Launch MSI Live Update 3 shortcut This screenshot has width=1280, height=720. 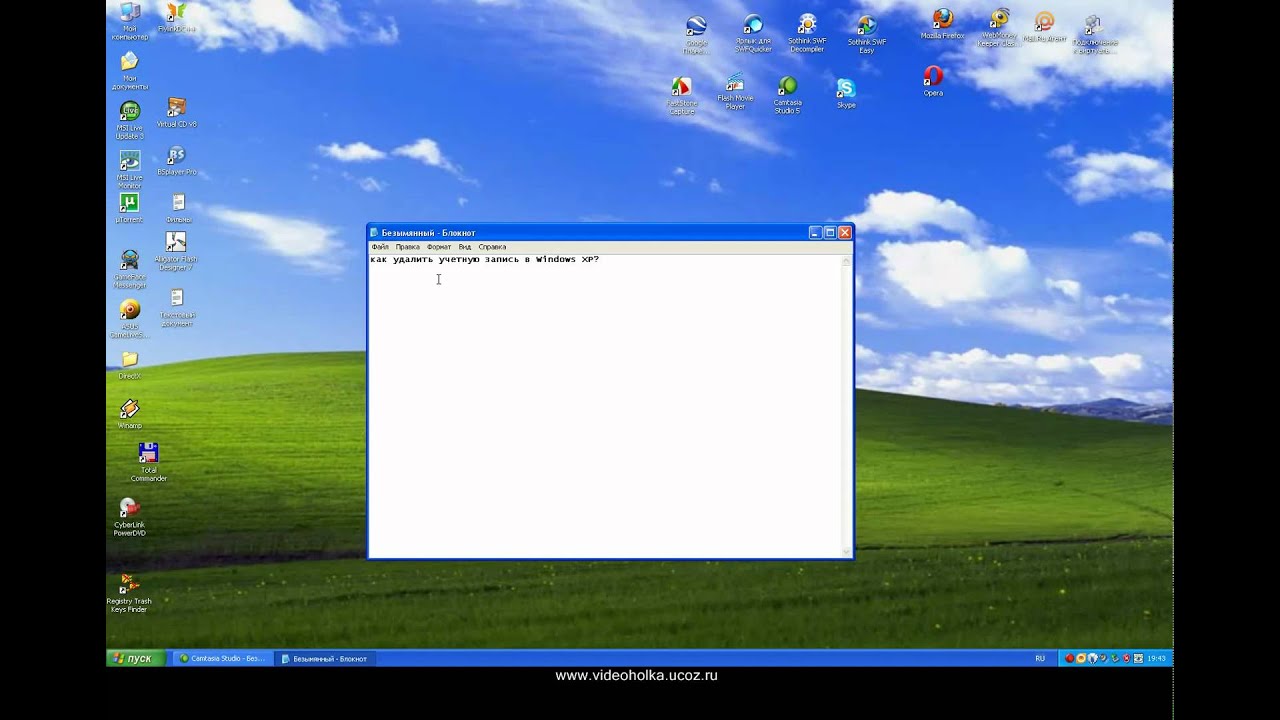tap(130, 119)
